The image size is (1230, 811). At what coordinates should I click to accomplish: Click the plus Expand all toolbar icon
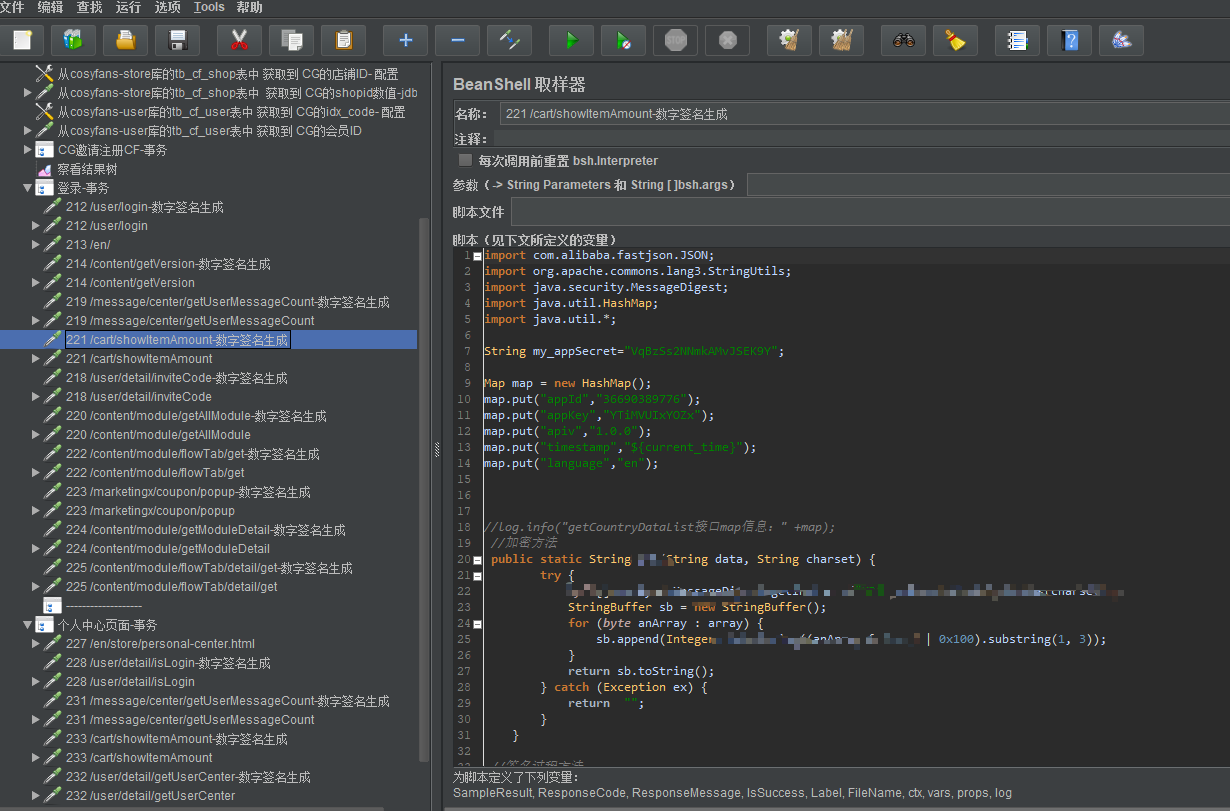click(406, 40)
